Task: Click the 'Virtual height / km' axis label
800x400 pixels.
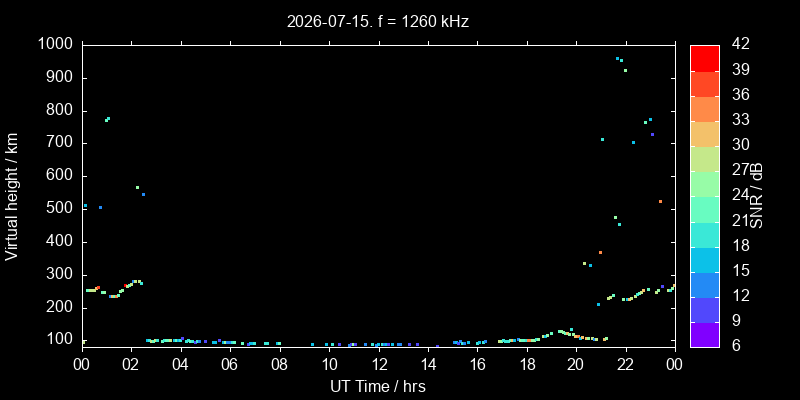Action: pos(12,196)
